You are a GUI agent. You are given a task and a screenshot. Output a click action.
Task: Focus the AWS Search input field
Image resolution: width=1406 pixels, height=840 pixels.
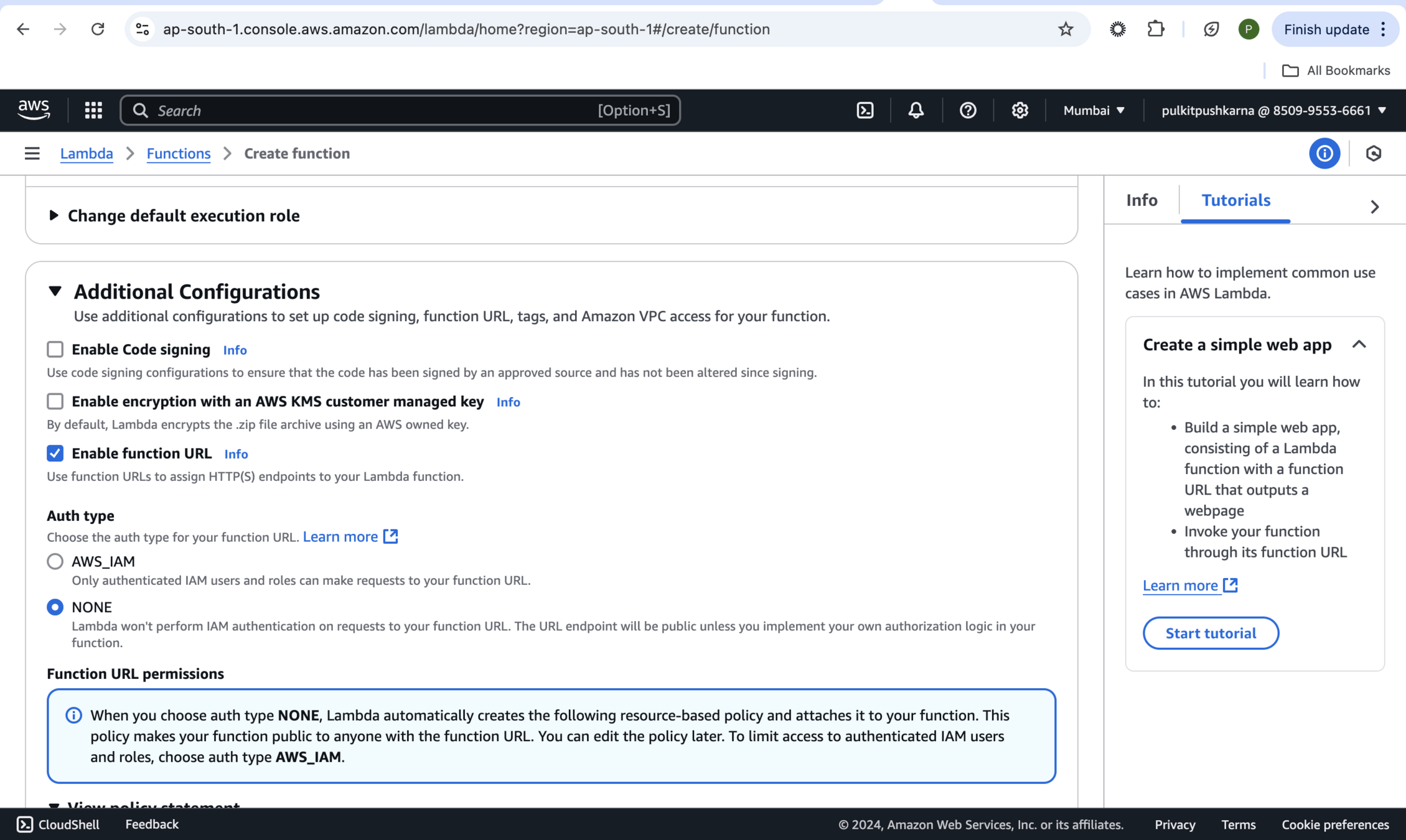pyautogui.click(x=373, y=110)
